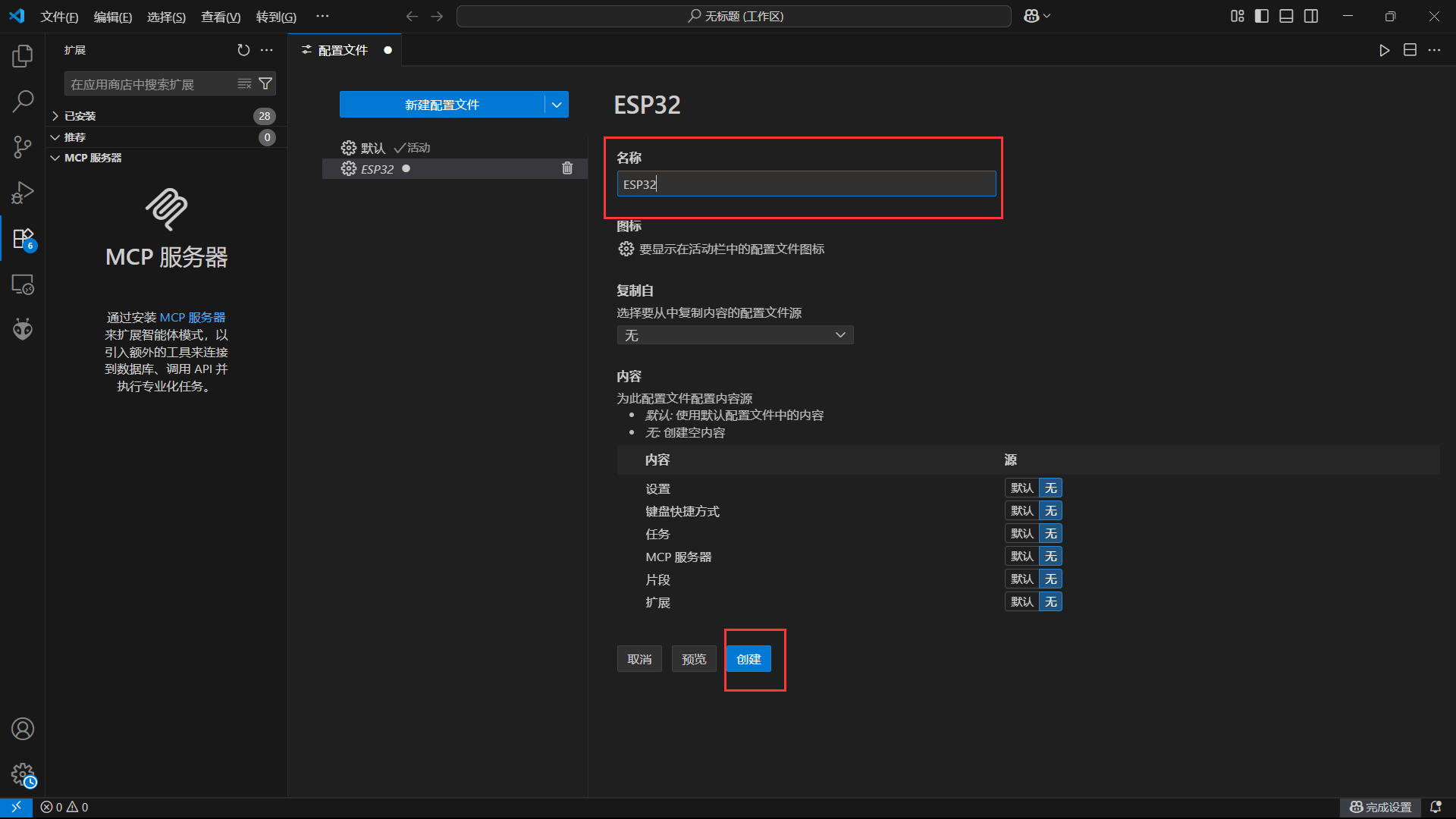
Task: Set 片段 source to 默认
Action: pyautogui.click(x=1021, y=579)
